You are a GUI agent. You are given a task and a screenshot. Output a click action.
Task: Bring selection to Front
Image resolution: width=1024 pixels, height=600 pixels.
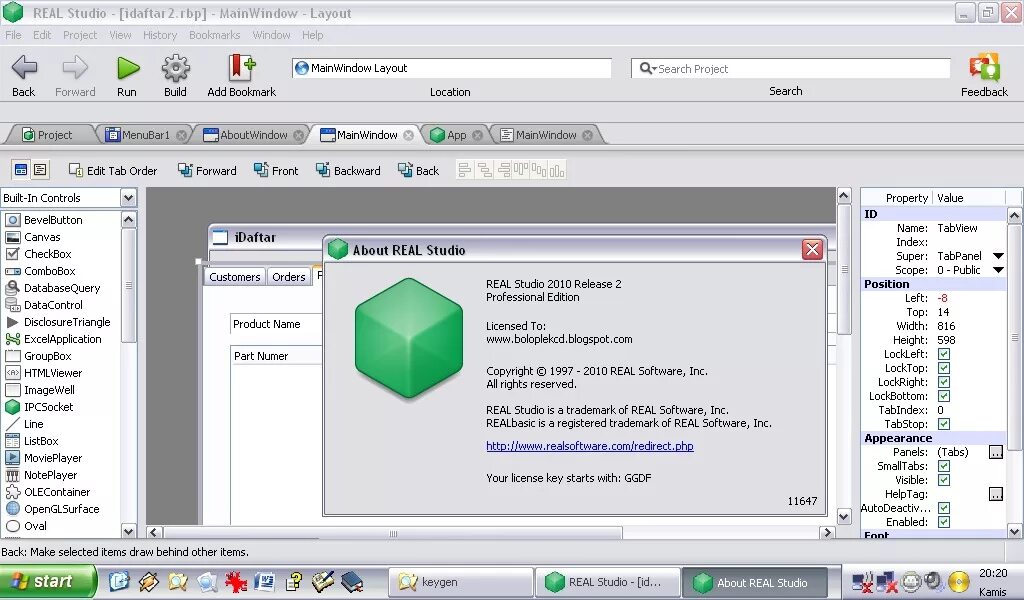point(276,170)
